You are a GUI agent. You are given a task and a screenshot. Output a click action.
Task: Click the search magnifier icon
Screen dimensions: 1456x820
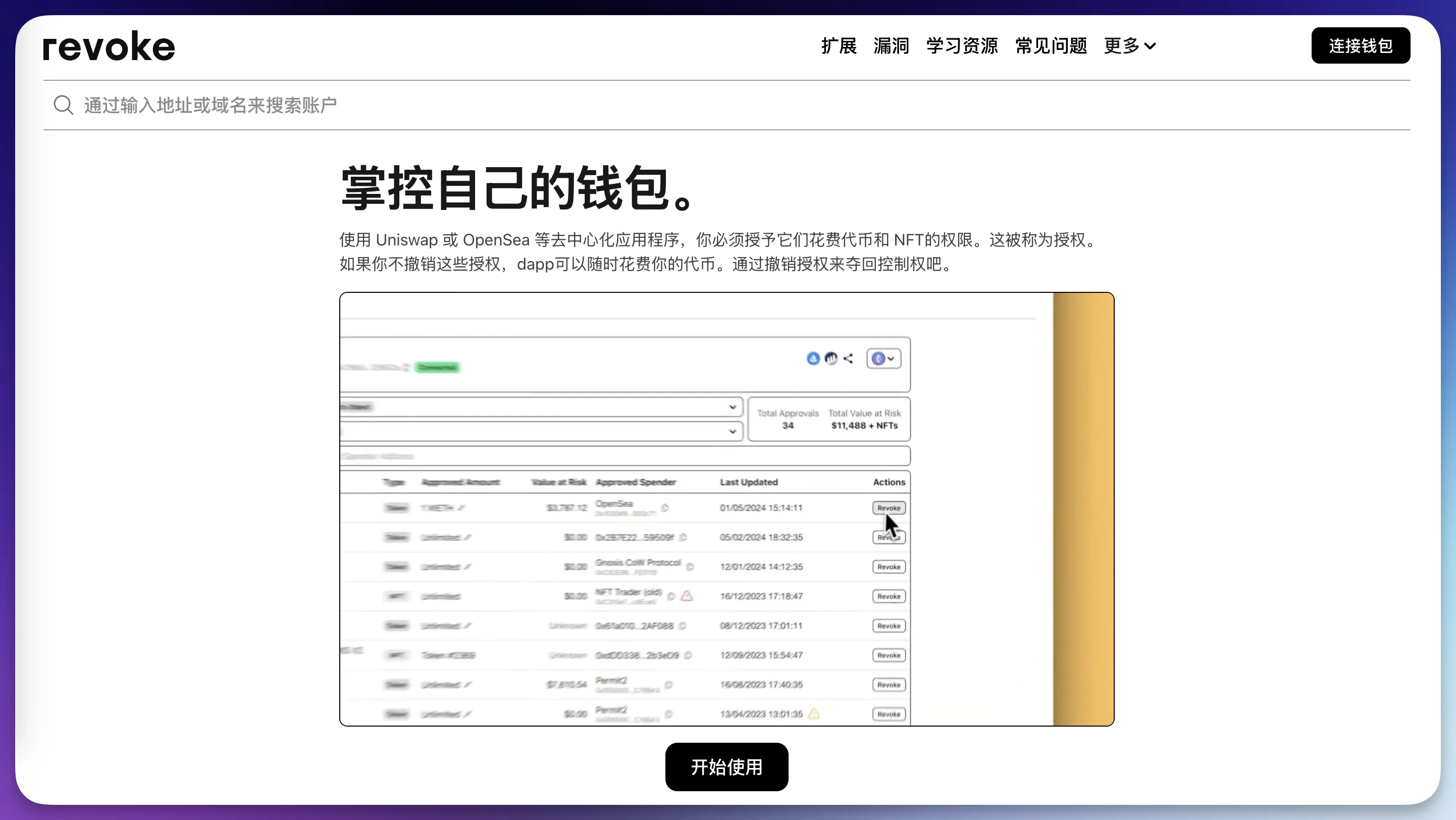pyautogui.click(x=63, y=105)
